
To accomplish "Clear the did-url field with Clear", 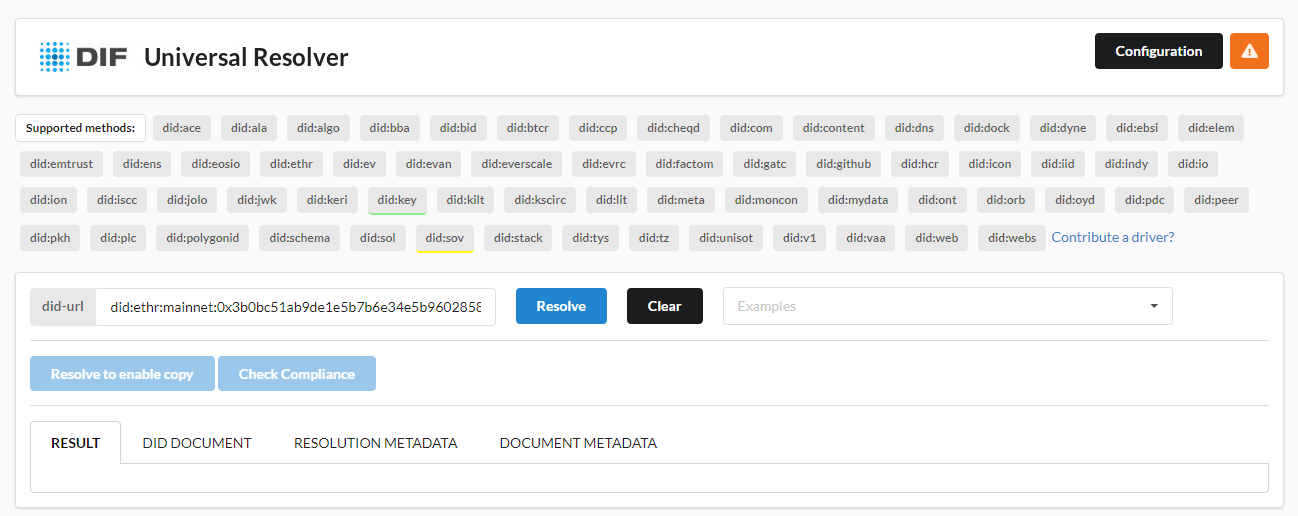I will click(x=664, y=306).
